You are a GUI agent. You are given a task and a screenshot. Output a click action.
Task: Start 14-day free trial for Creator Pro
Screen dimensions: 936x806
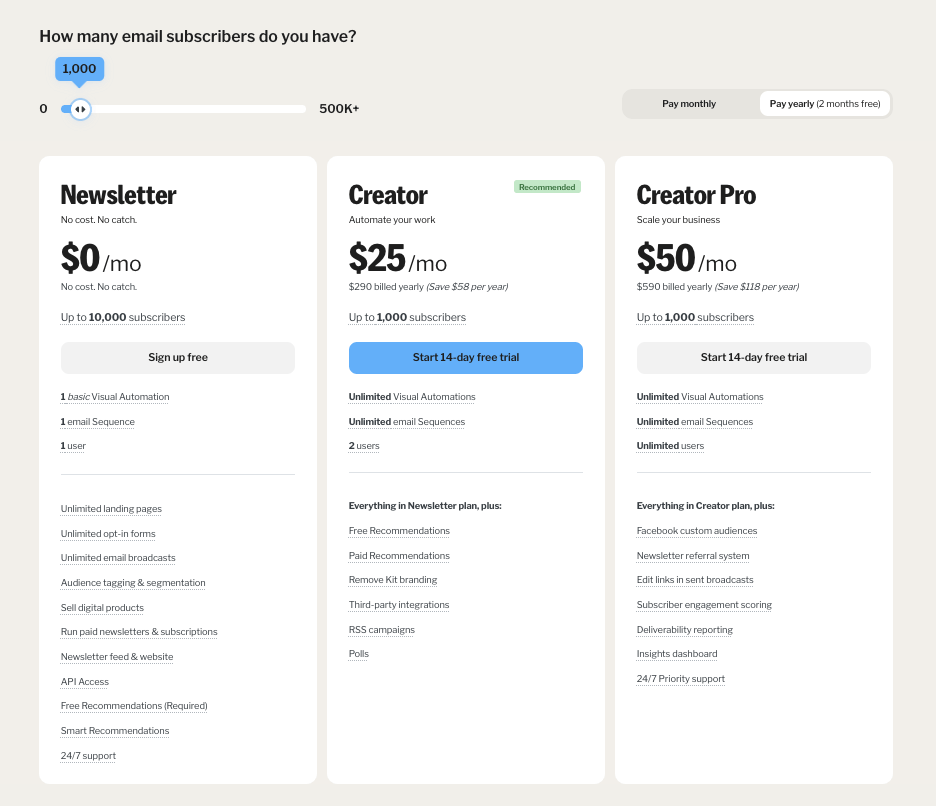[753, 358]
